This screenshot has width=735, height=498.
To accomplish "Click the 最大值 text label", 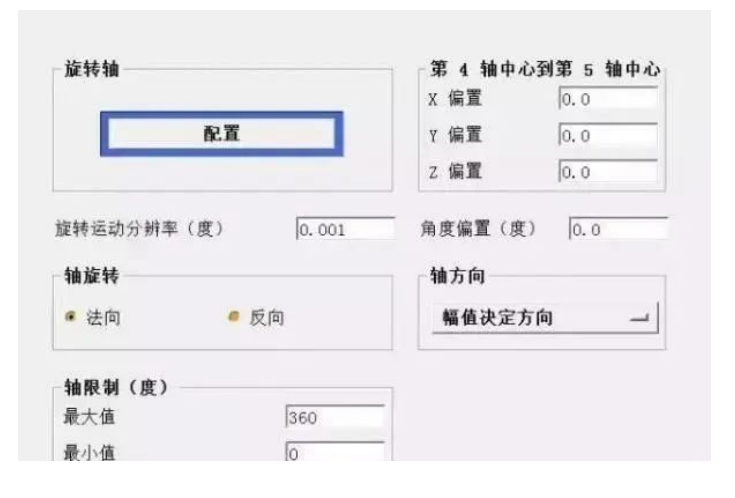I will pos(89,417).
